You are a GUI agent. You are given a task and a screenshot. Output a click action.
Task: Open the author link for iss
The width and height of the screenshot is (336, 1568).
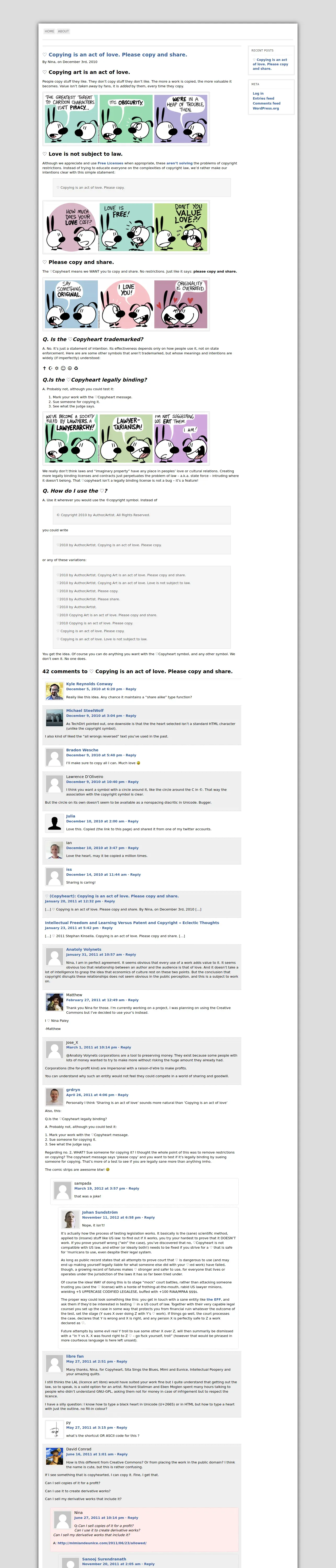[69, 869]
